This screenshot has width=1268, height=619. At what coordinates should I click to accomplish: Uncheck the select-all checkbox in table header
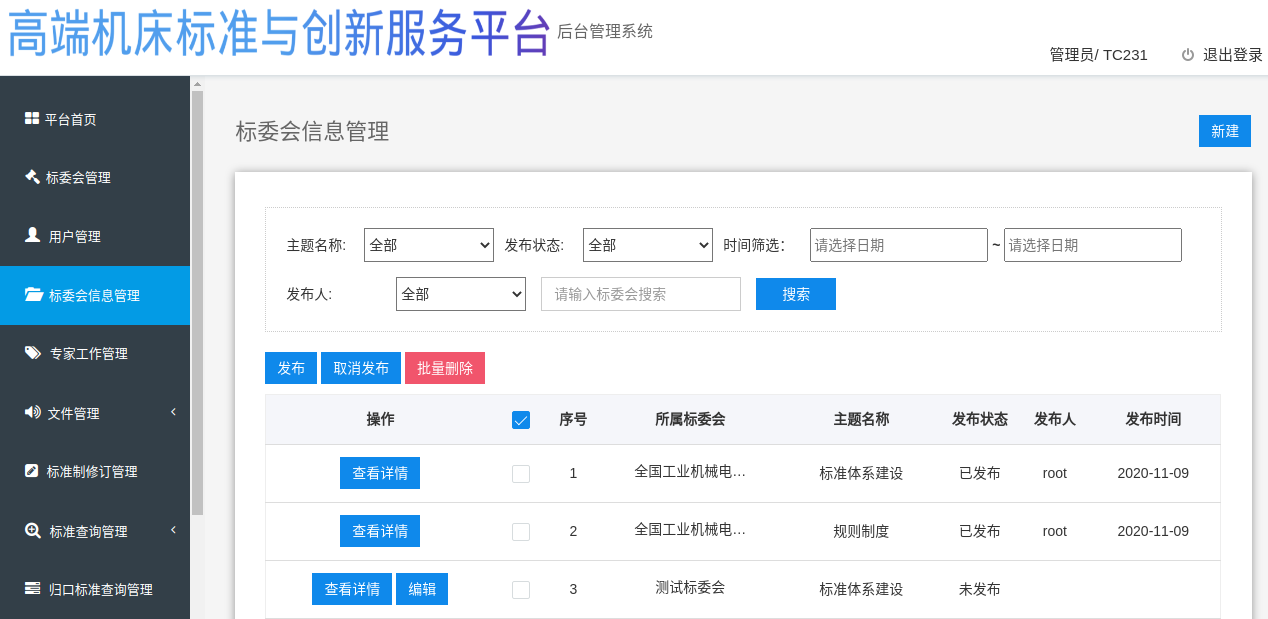click(x=521, y=420)
